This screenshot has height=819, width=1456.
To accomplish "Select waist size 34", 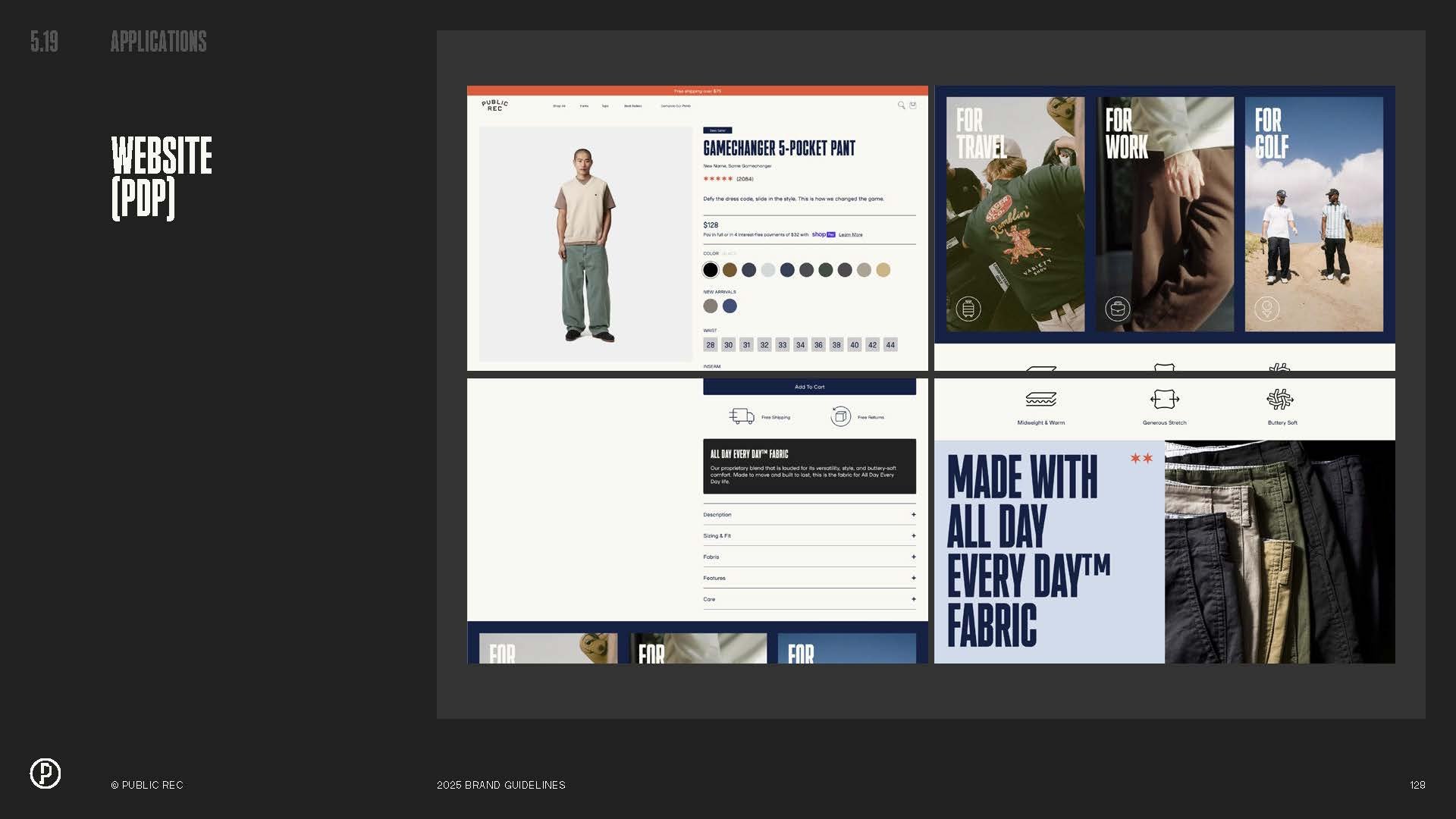I will pyautogui.click(x=801, y=345).
